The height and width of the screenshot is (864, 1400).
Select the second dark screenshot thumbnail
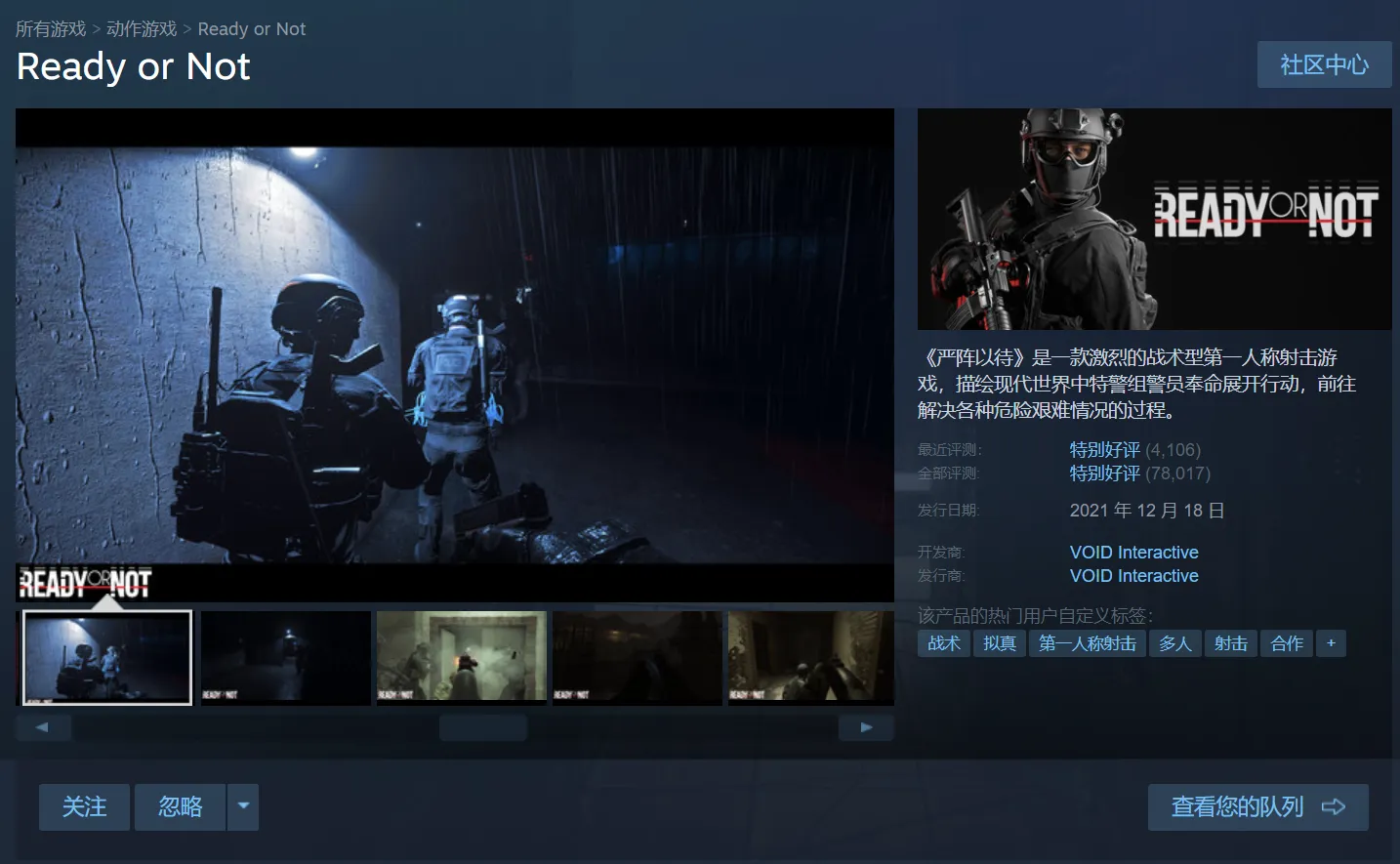[285, 657]
